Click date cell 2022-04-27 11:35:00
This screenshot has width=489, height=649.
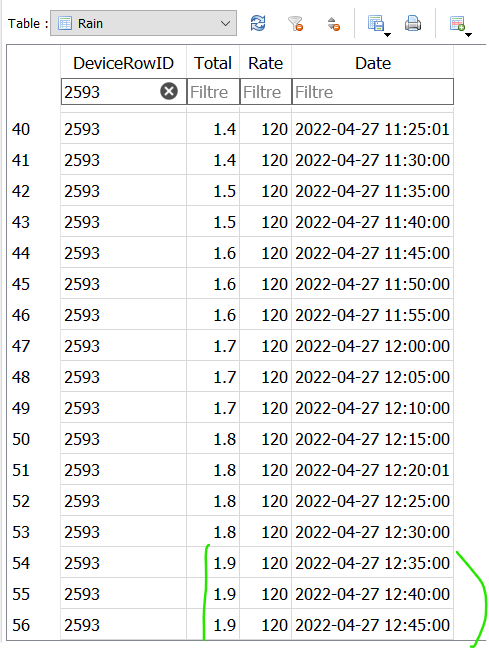click(x=373, y=191)
